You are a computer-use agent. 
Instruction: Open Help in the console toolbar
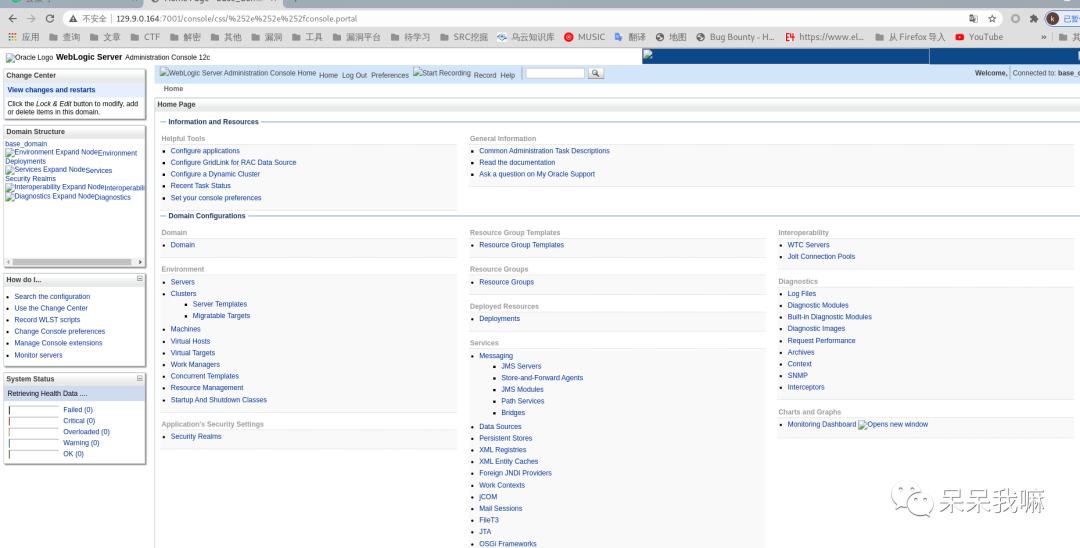(x=508, y=76)
